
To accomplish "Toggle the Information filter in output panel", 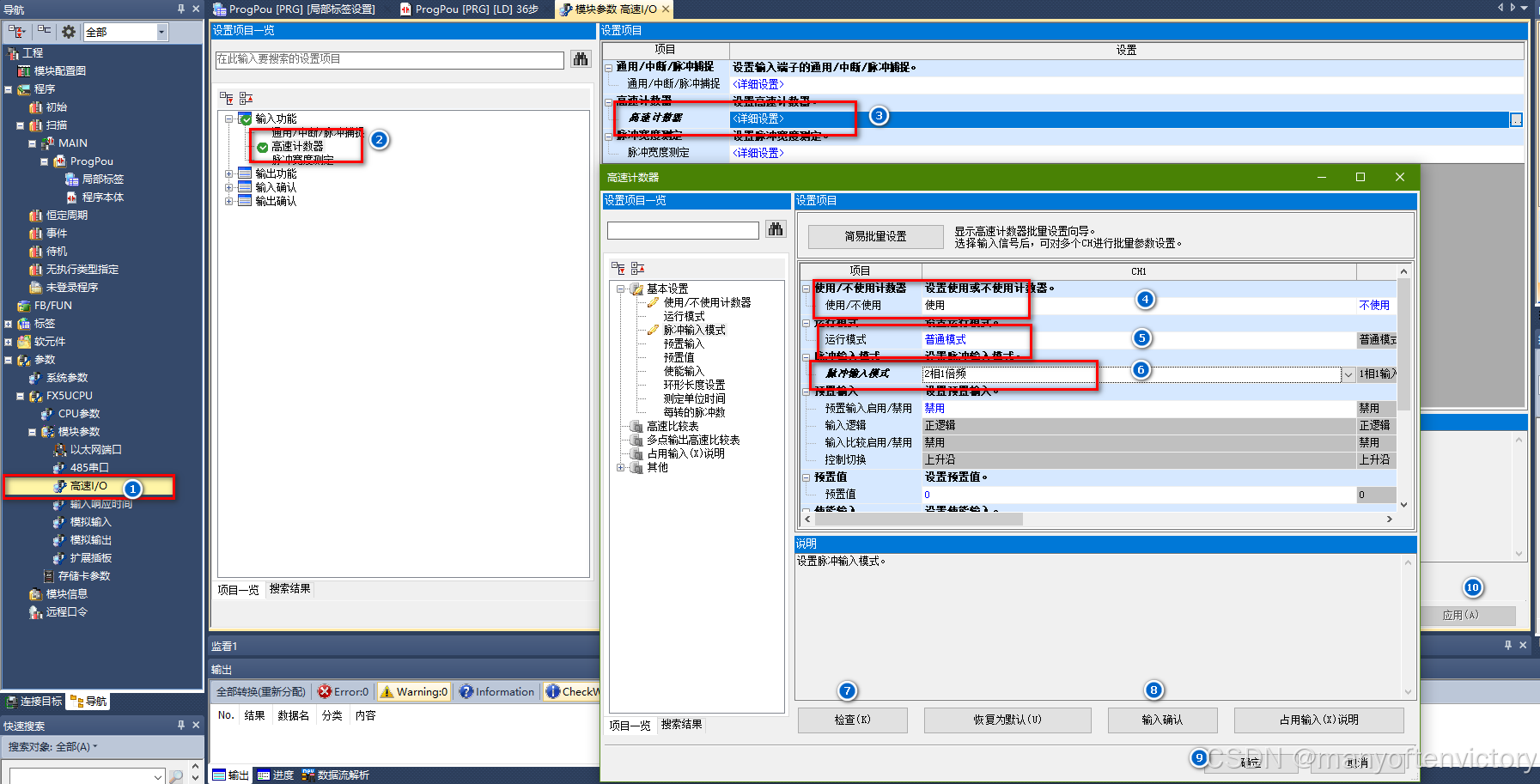I will tap(496, 692).
